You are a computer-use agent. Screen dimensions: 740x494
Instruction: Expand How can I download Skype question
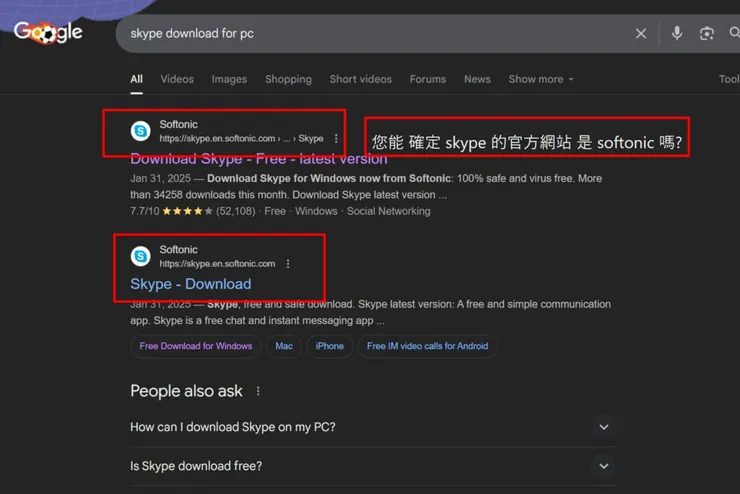[373, 427]
